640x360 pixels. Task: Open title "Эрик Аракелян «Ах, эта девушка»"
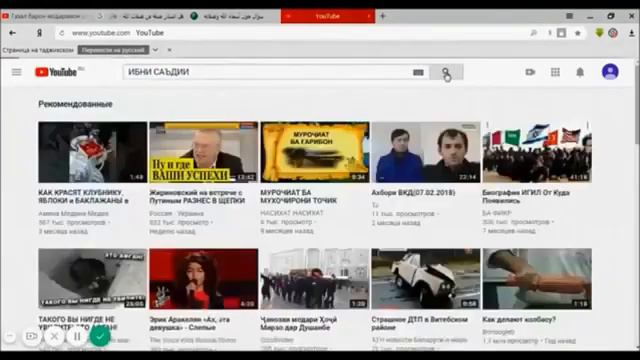(189, 324)
